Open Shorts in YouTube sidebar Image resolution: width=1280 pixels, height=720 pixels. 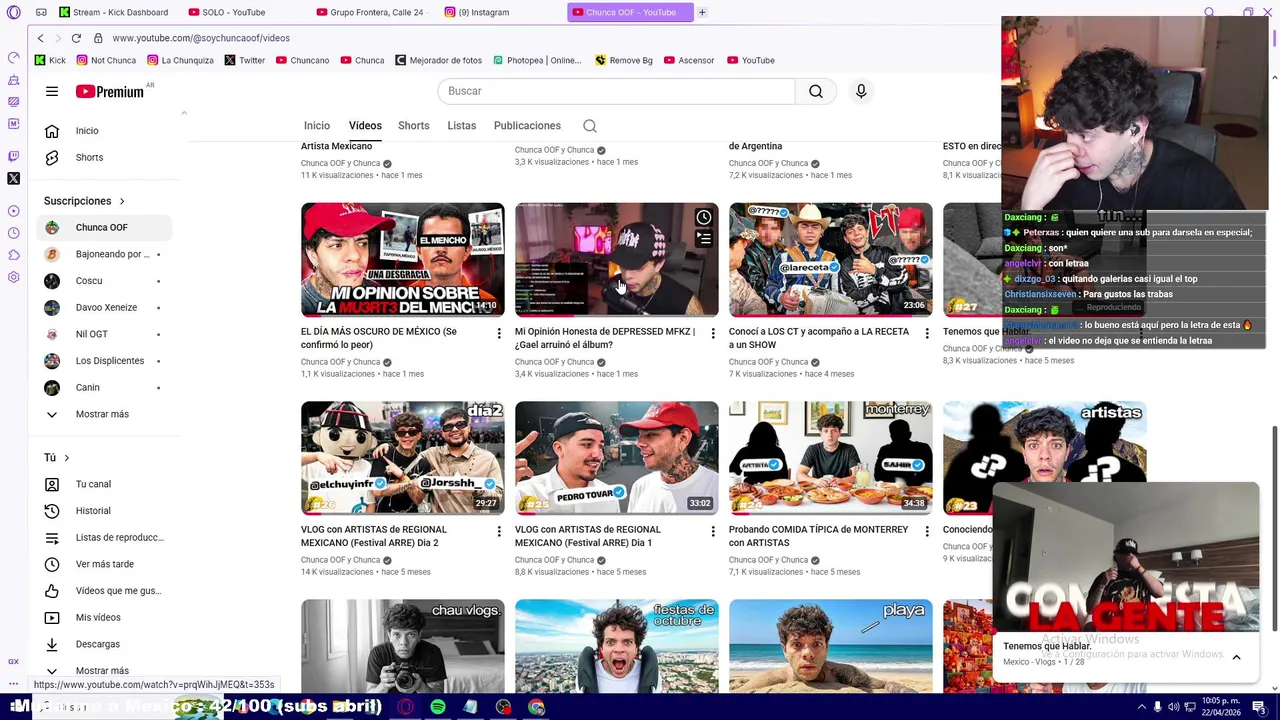point(104,157)
